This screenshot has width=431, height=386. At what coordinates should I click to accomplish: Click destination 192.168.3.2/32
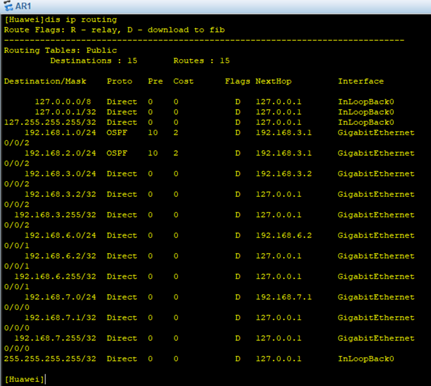tap(60, 194)
